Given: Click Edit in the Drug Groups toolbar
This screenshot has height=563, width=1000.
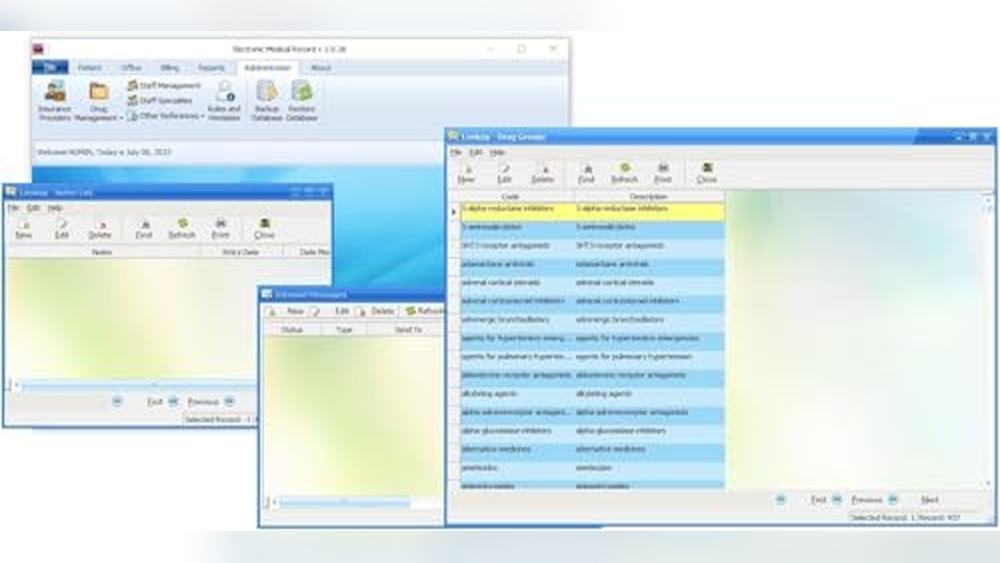Looking at the screenshot, I should [504, 172].
